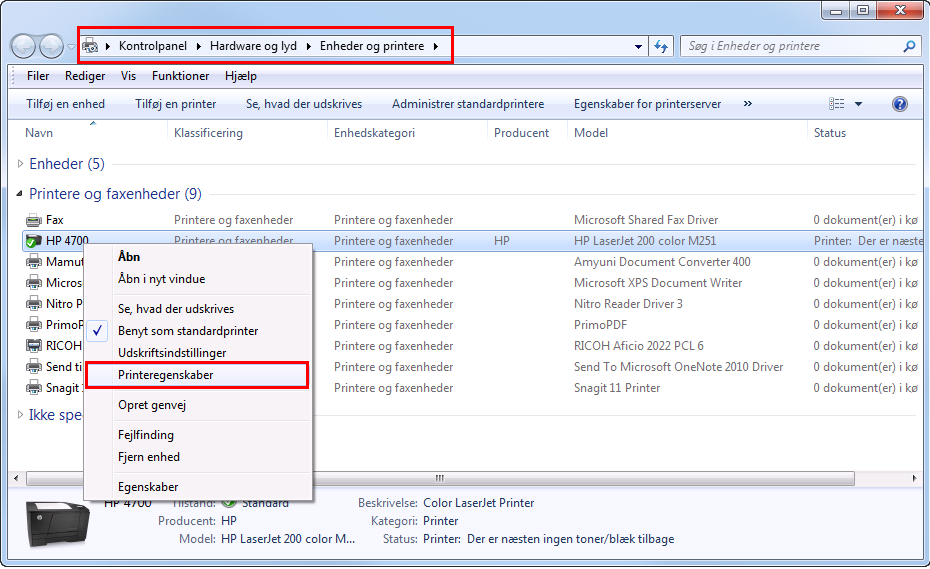This screenshot has height=569, width=930.
Task: Toggle Benyt som standardprinter check
Action: [x=97, y=331]
